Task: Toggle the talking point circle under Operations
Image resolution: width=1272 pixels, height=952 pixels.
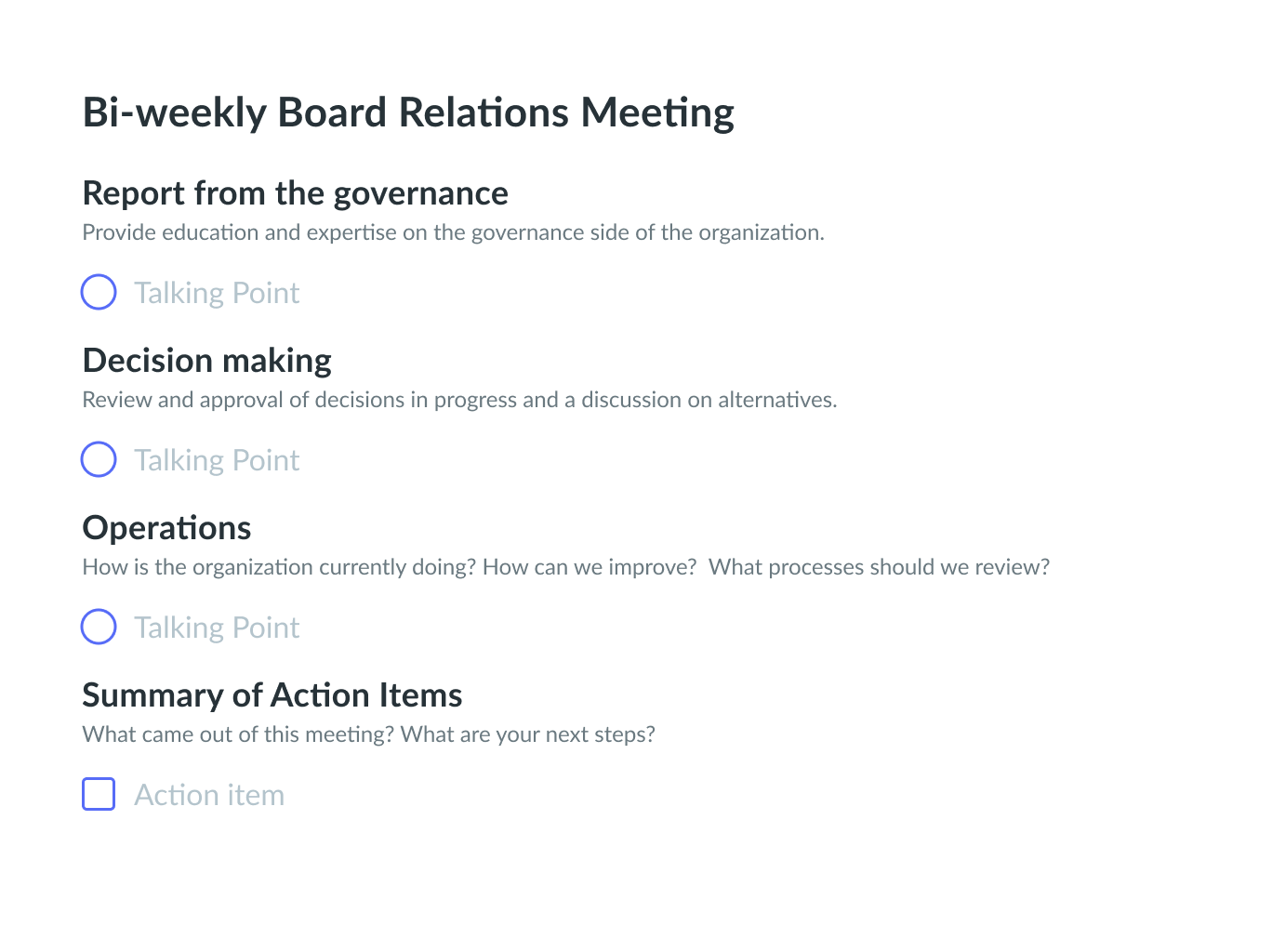Action: coord(99,627)
